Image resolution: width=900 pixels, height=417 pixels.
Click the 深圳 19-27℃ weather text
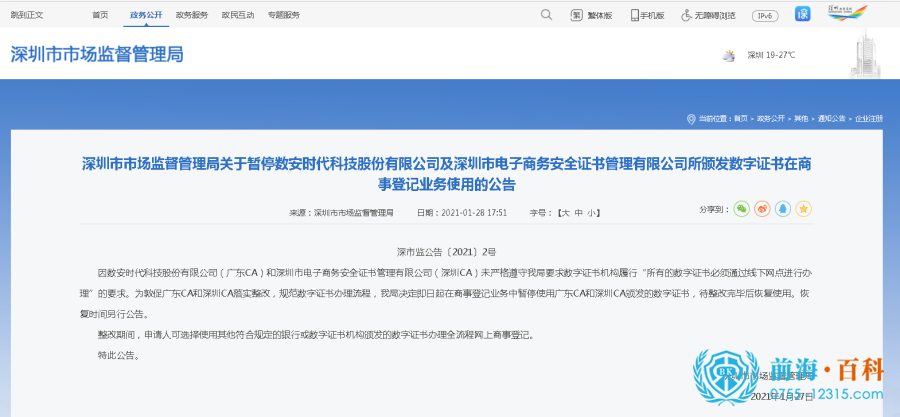[x=771, y=56]
